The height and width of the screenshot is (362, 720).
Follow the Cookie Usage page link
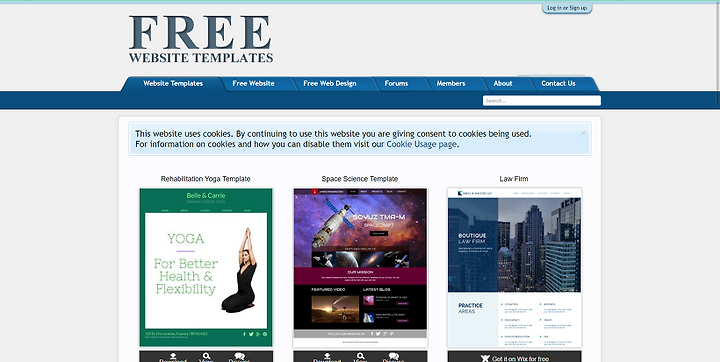pos(422,144)
